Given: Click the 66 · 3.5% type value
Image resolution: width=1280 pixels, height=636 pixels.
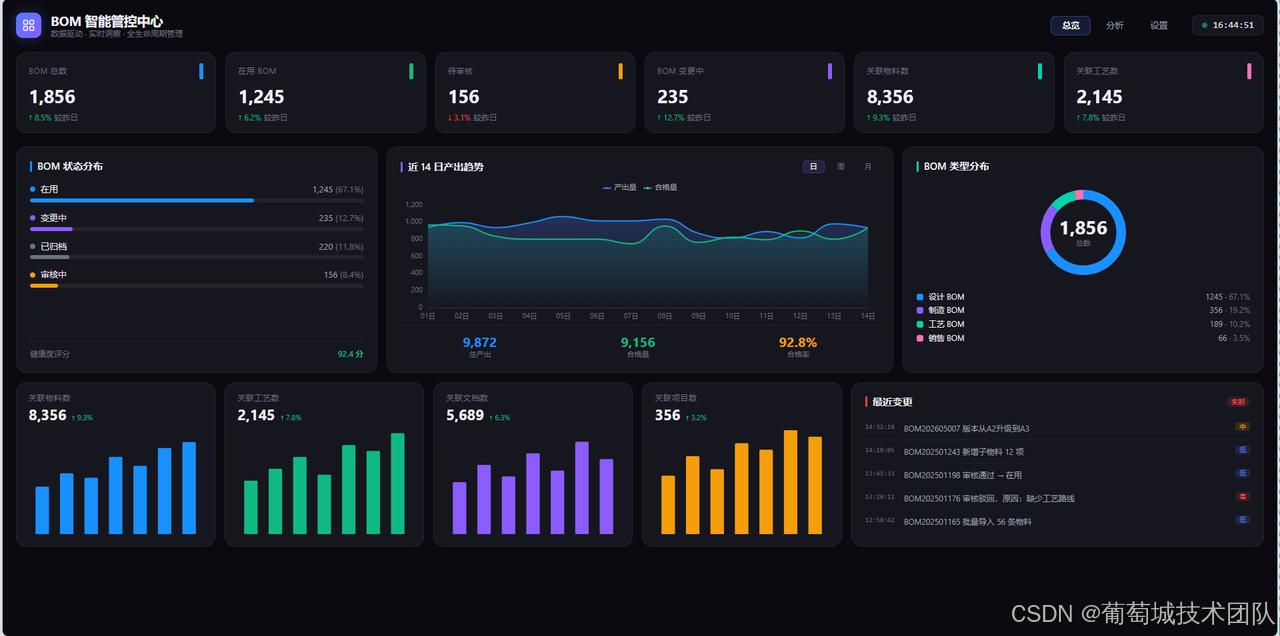Looking at the screenshot, I should (1233, 338).
